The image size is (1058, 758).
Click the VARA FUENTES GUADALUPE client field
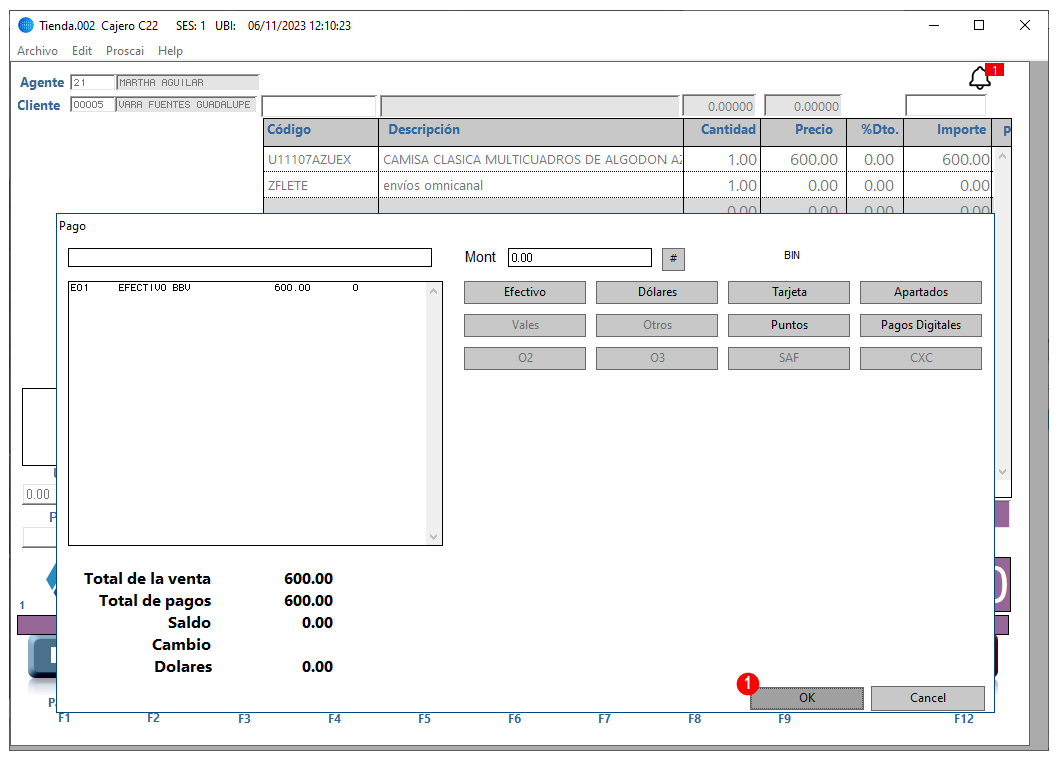[x=186, y=105]
